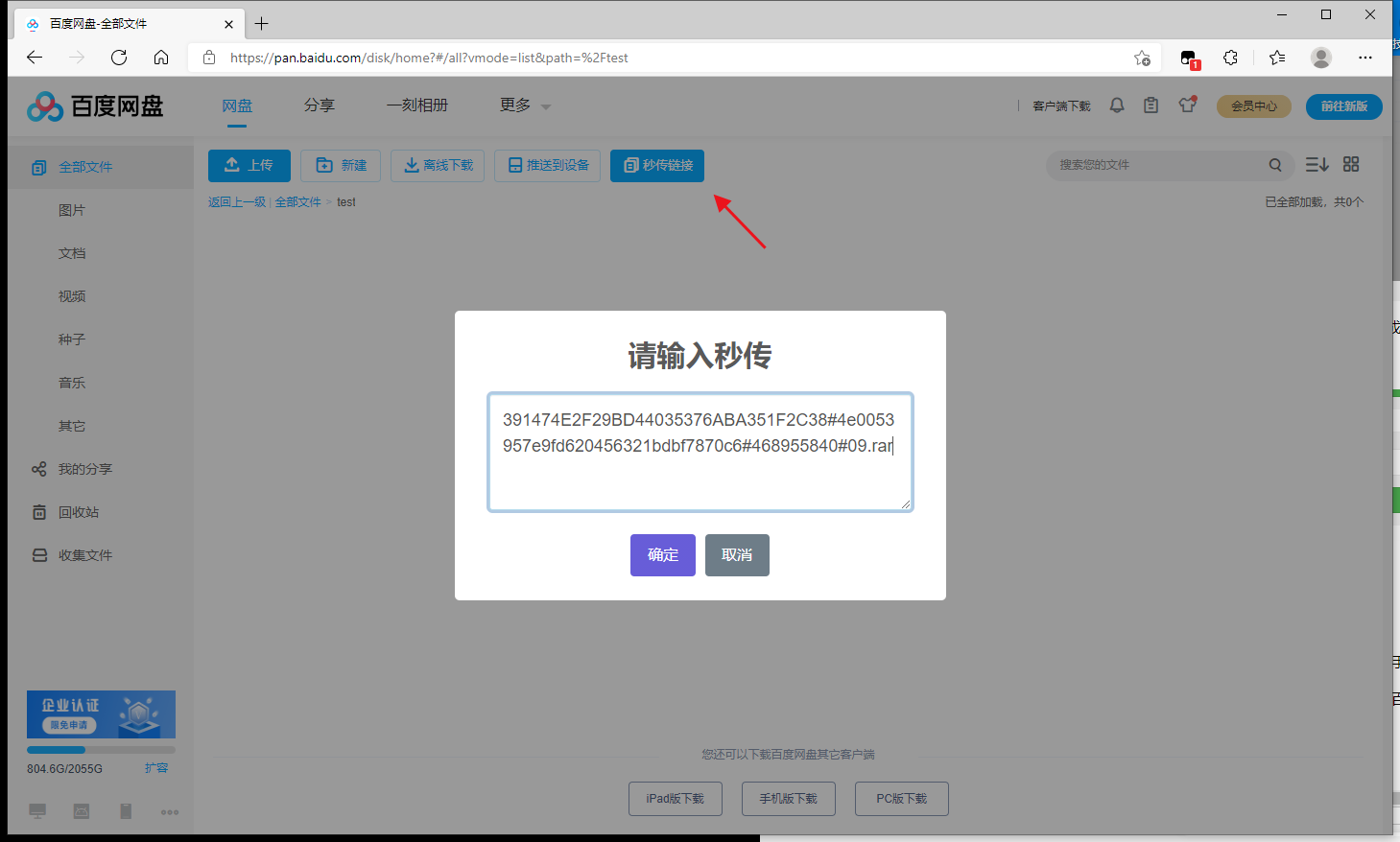Image resolution: width=1400 pixels, height=842 pixels.
Task: Select 回收站 in the sidebar
Action: click(x=78, y=512)
